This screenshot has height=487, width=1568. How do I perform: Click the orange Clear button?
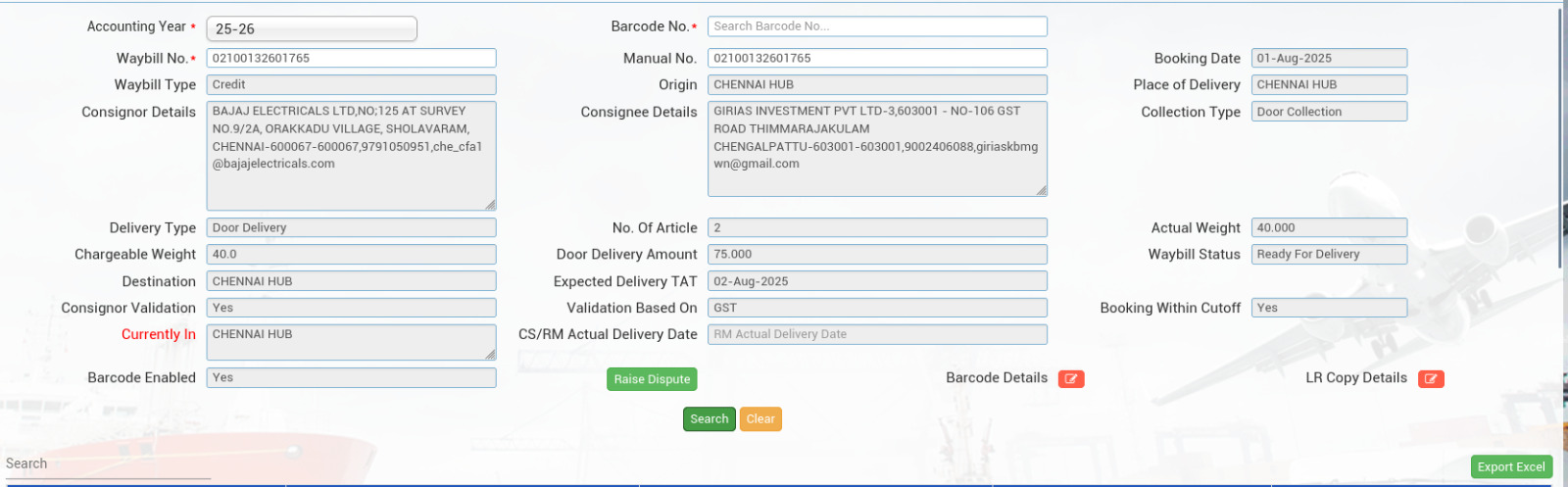click(760, 419)
